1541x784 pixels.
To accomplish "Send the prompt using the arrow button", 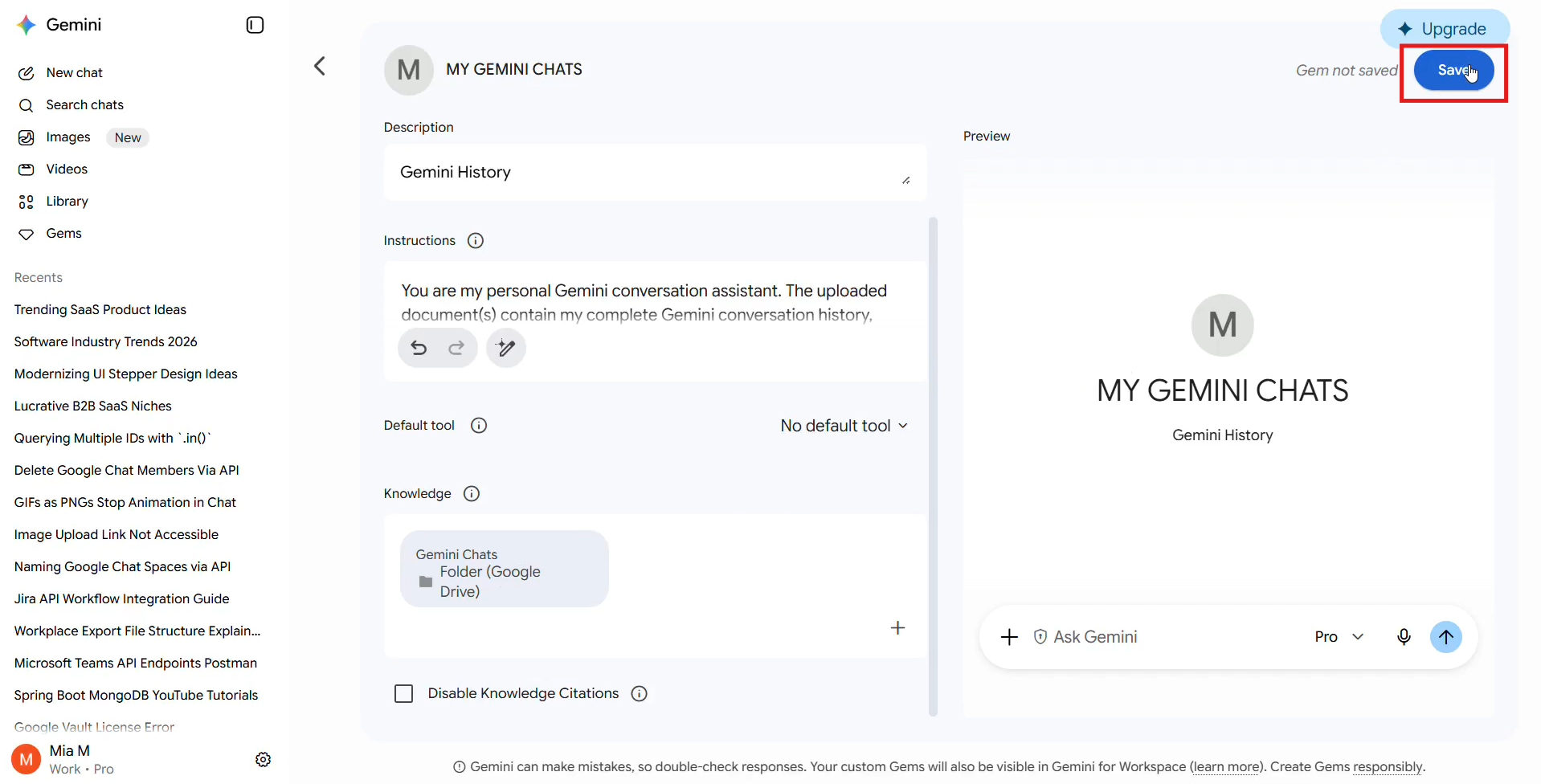I will click(x=1446, y=637).
